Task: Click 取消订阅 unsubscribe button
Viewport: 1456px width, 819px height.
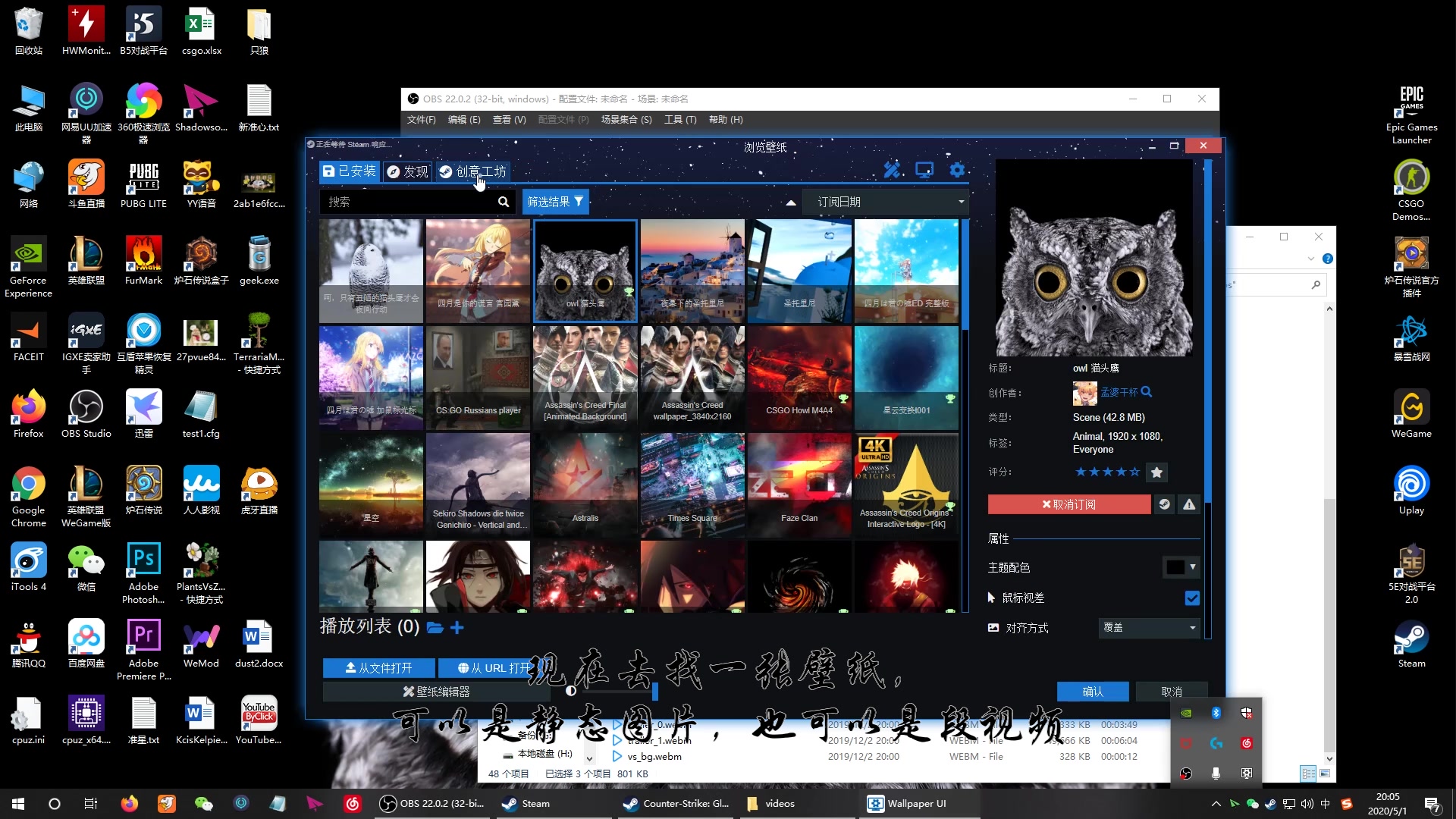Action: click(1068, 504)
